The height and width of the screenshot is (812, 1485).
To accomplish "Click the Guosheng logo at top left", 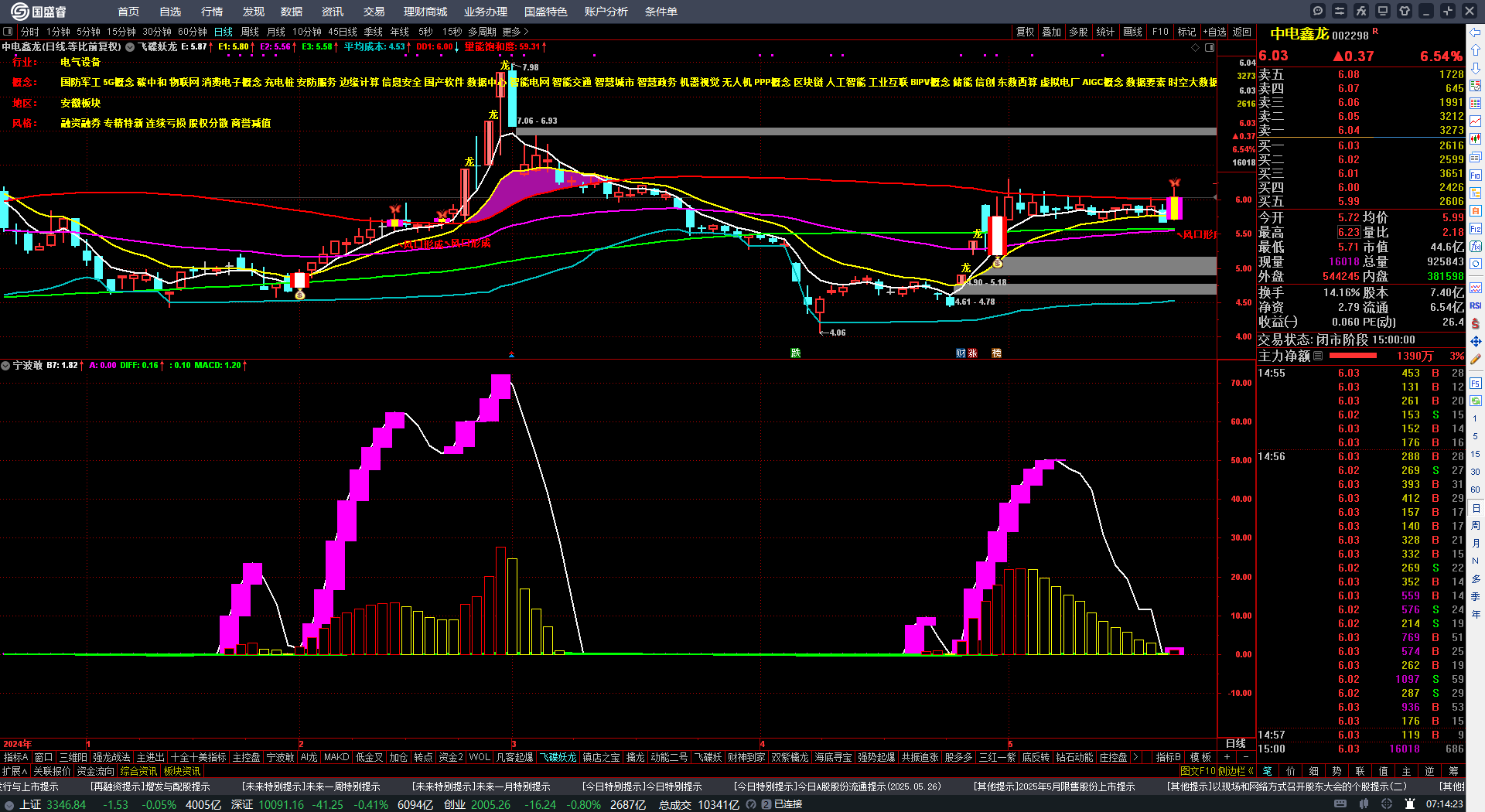I will (x=38, y=12).
